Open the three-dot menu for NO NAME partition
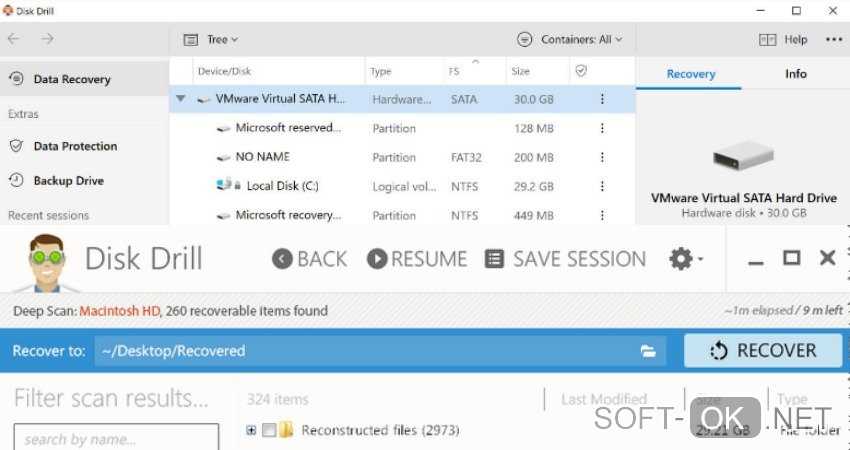This screenshot has width=850, height=450. 602,157
